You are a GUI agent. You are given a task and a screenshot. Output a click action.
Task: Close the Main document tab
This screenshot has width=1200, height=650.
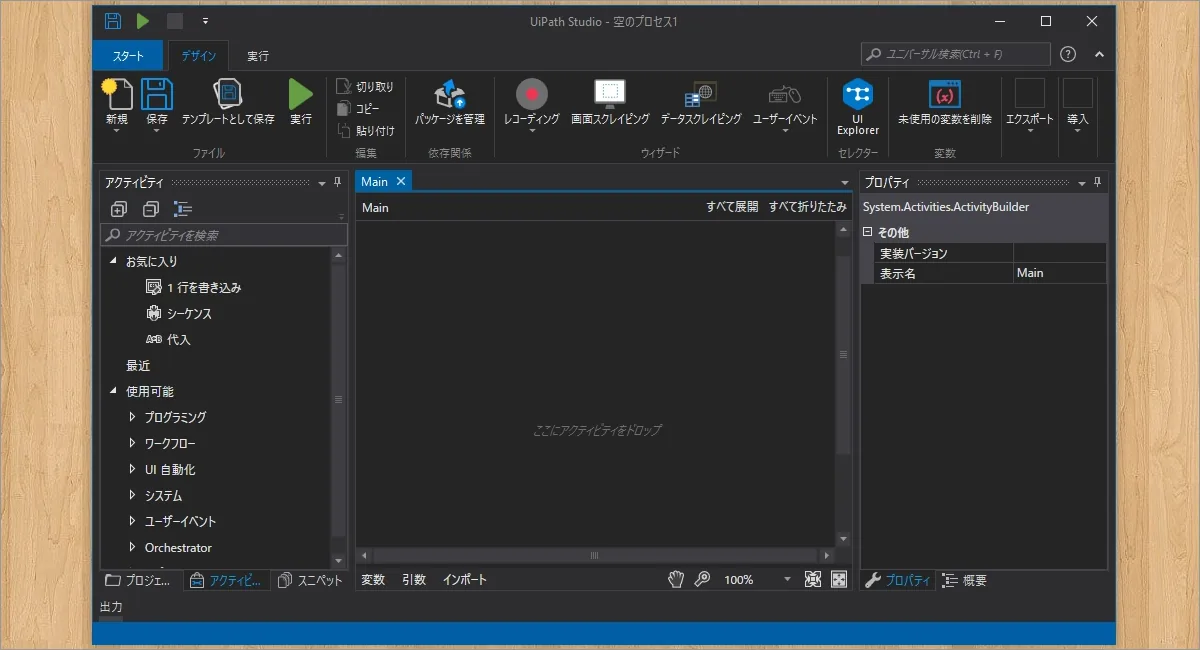click(x=400, y=181)
